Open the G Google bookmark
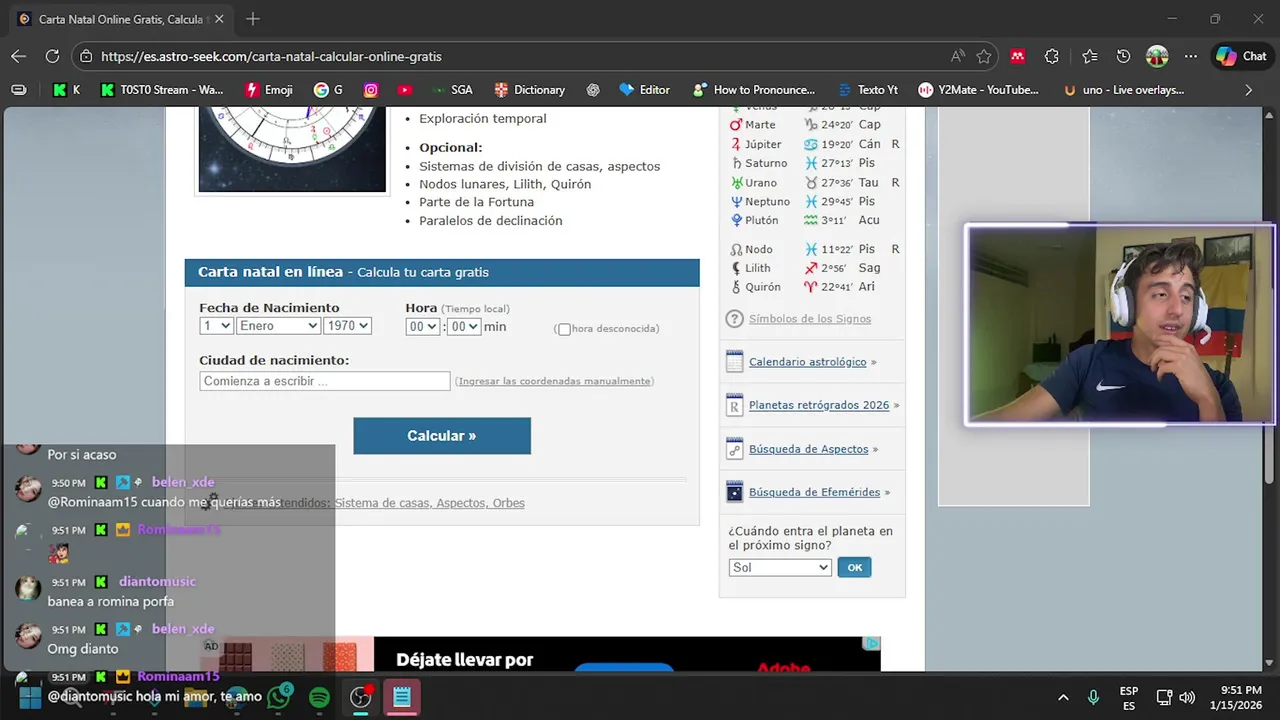The width and height of the screenshot is (1280, 720). (328, 90)
